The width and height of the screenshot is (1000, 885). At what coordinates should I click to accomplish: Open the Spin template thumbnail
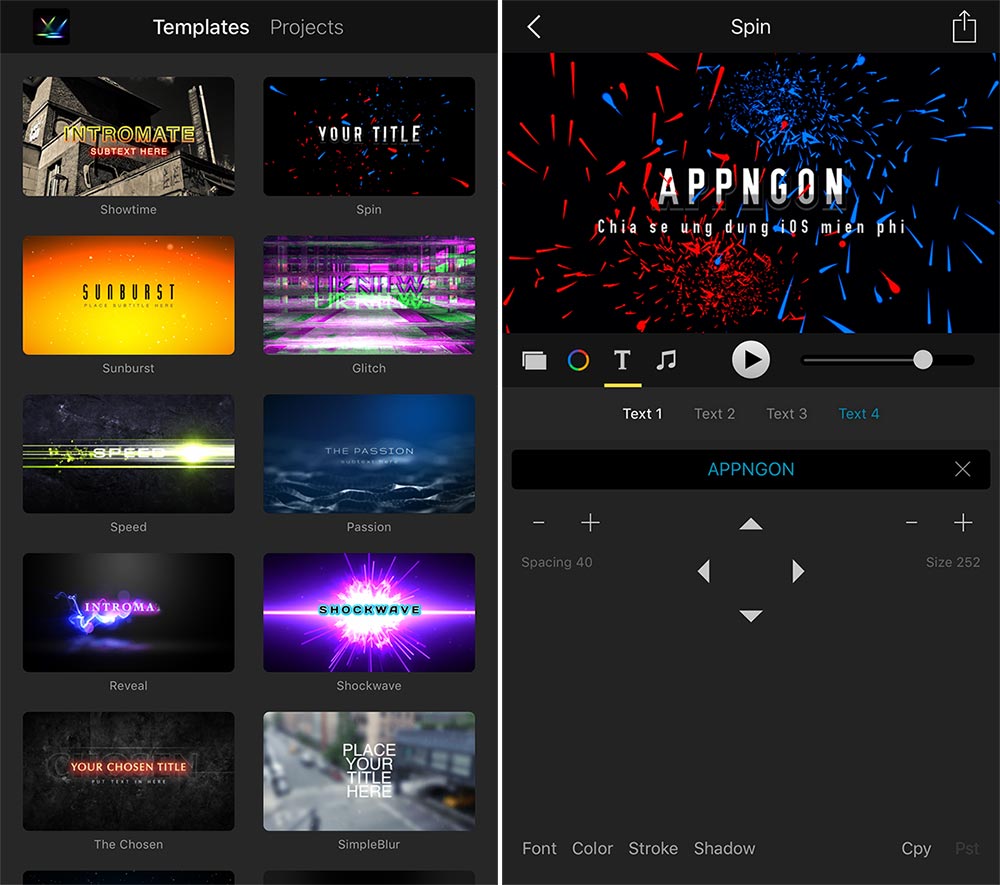click(x=369, y=136)
